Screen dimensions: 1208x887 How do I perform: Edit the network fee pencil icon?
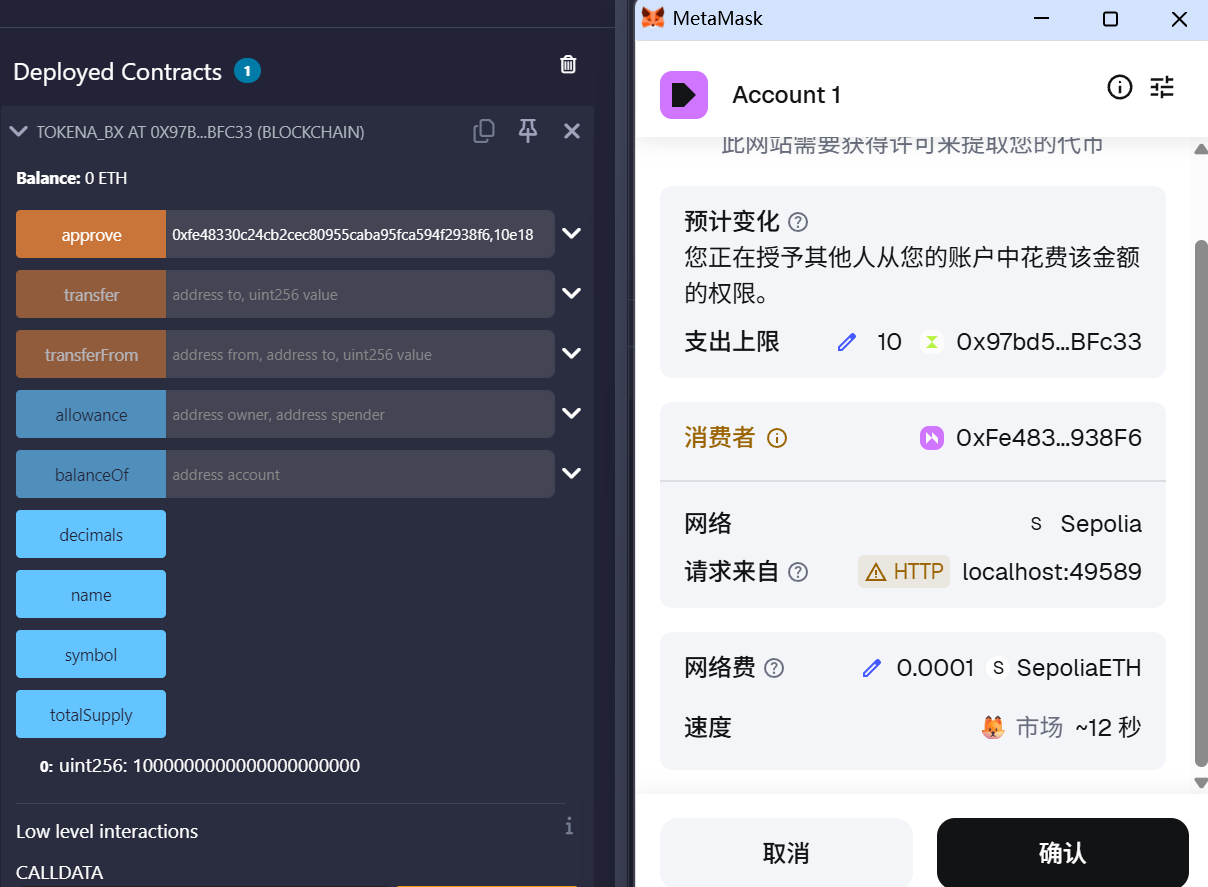(x=872, y=668)
